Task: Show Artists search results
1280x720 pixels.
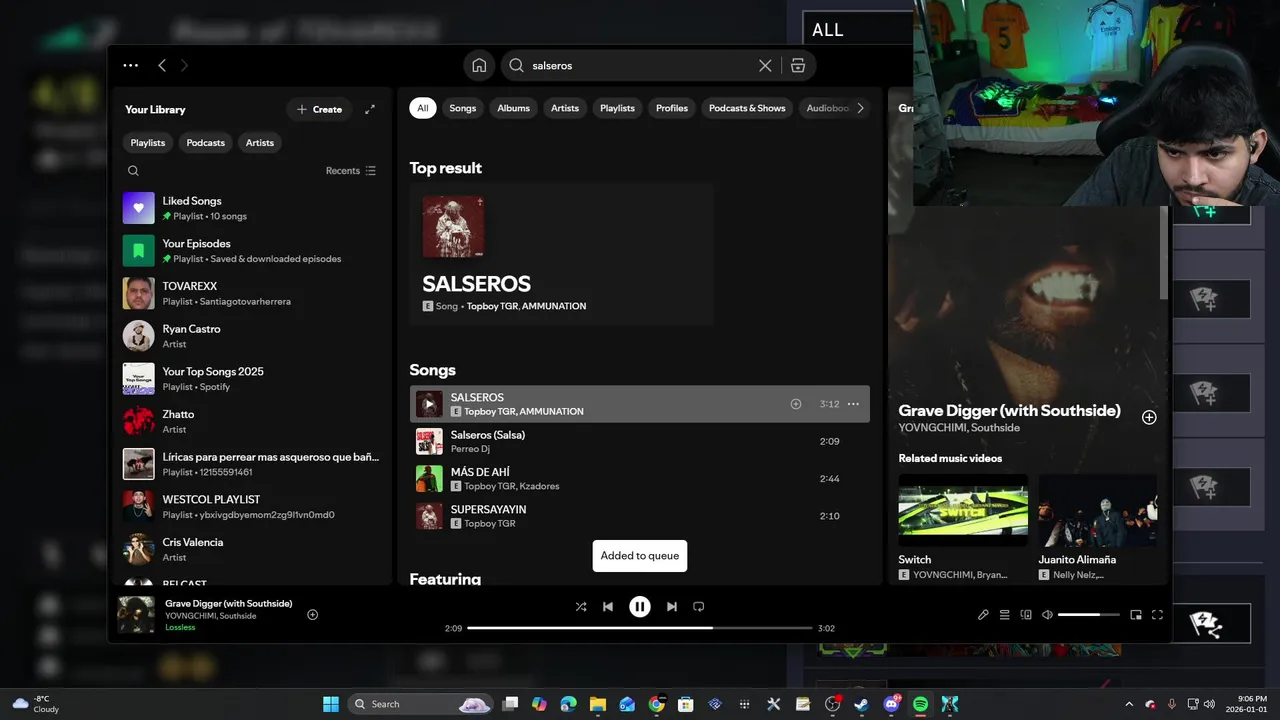Action: [565, 108]
